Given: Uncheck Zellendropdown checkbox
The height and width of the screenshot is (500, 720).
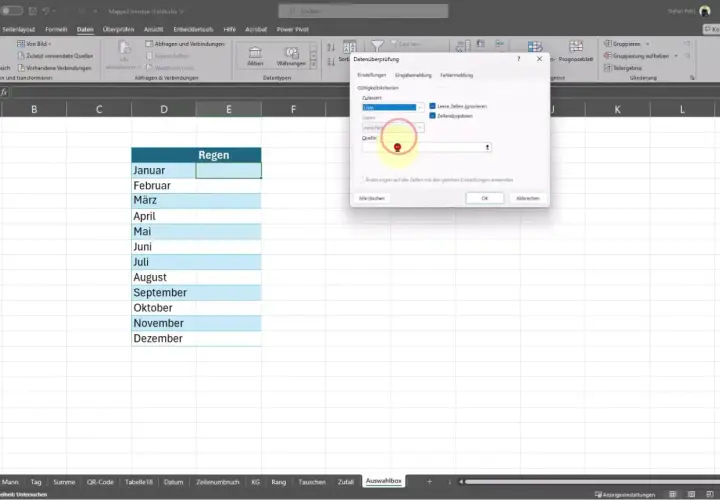Looking at the screenshot, I should (432, 116).
